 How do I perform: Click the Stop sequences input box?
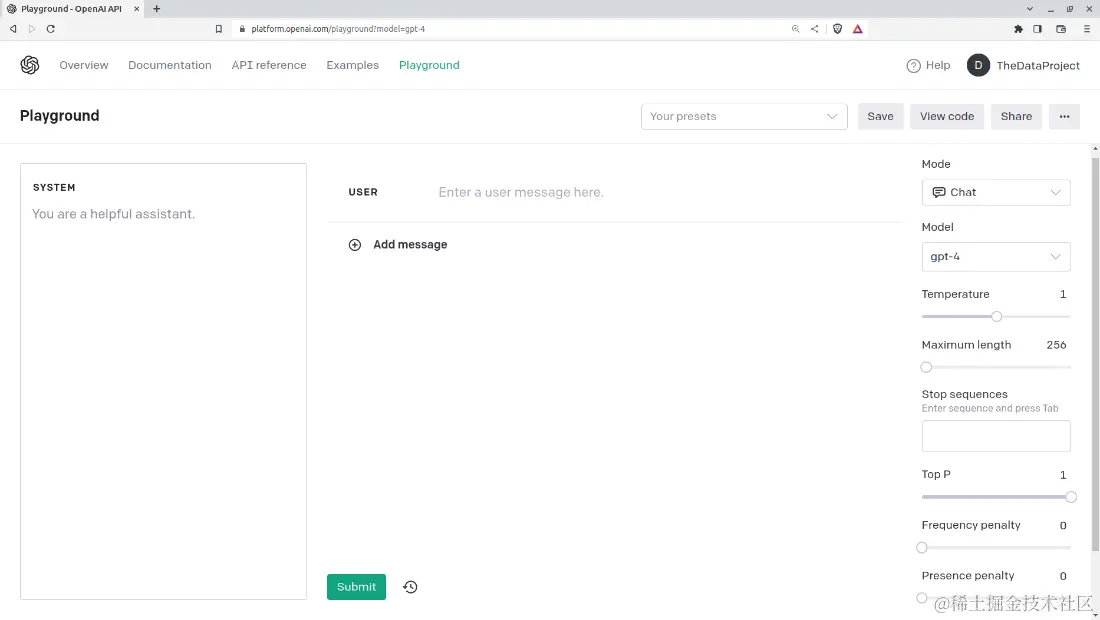click(995, 436)
